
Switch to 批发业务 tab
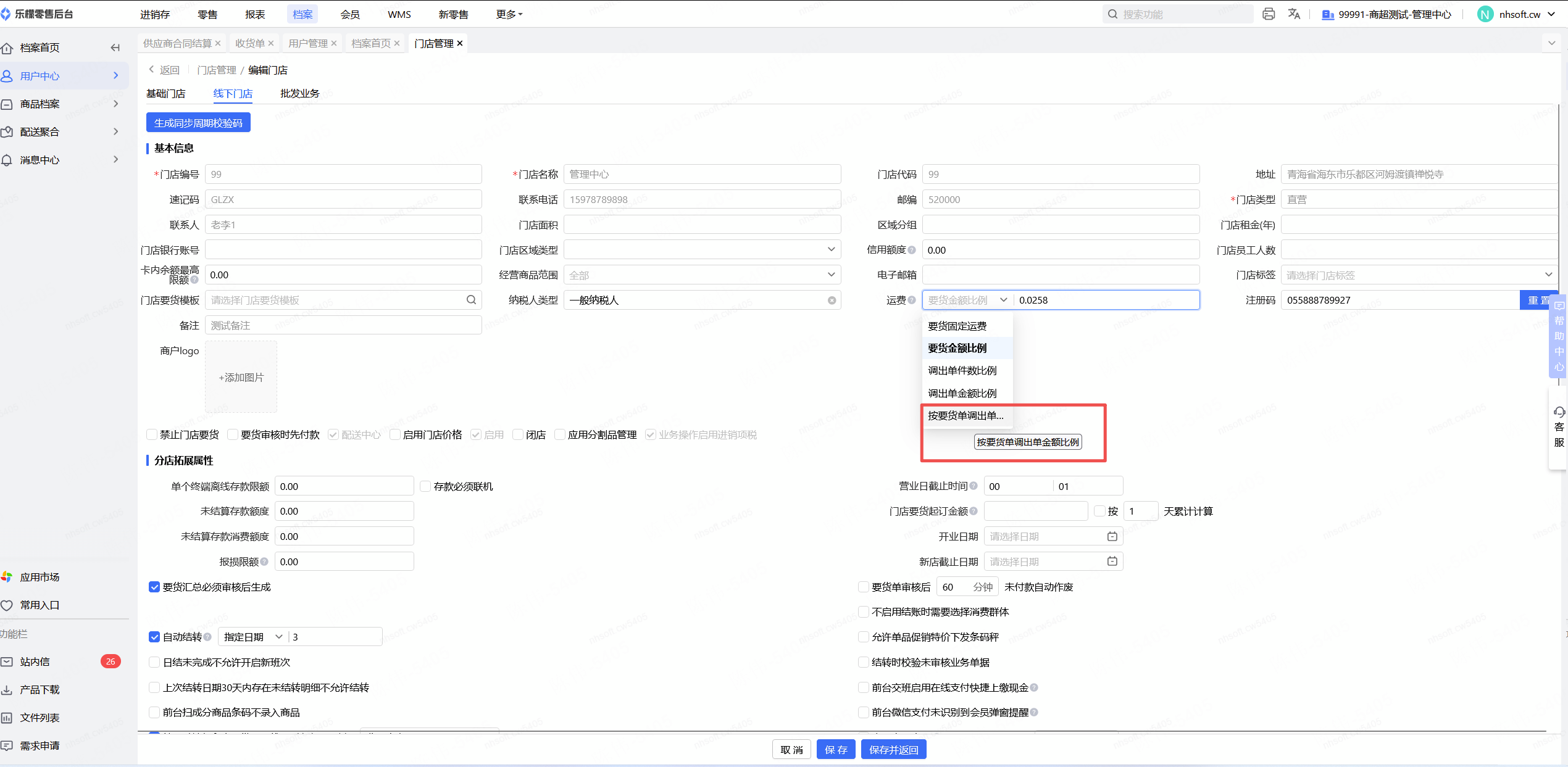click(x=299, y=93)
